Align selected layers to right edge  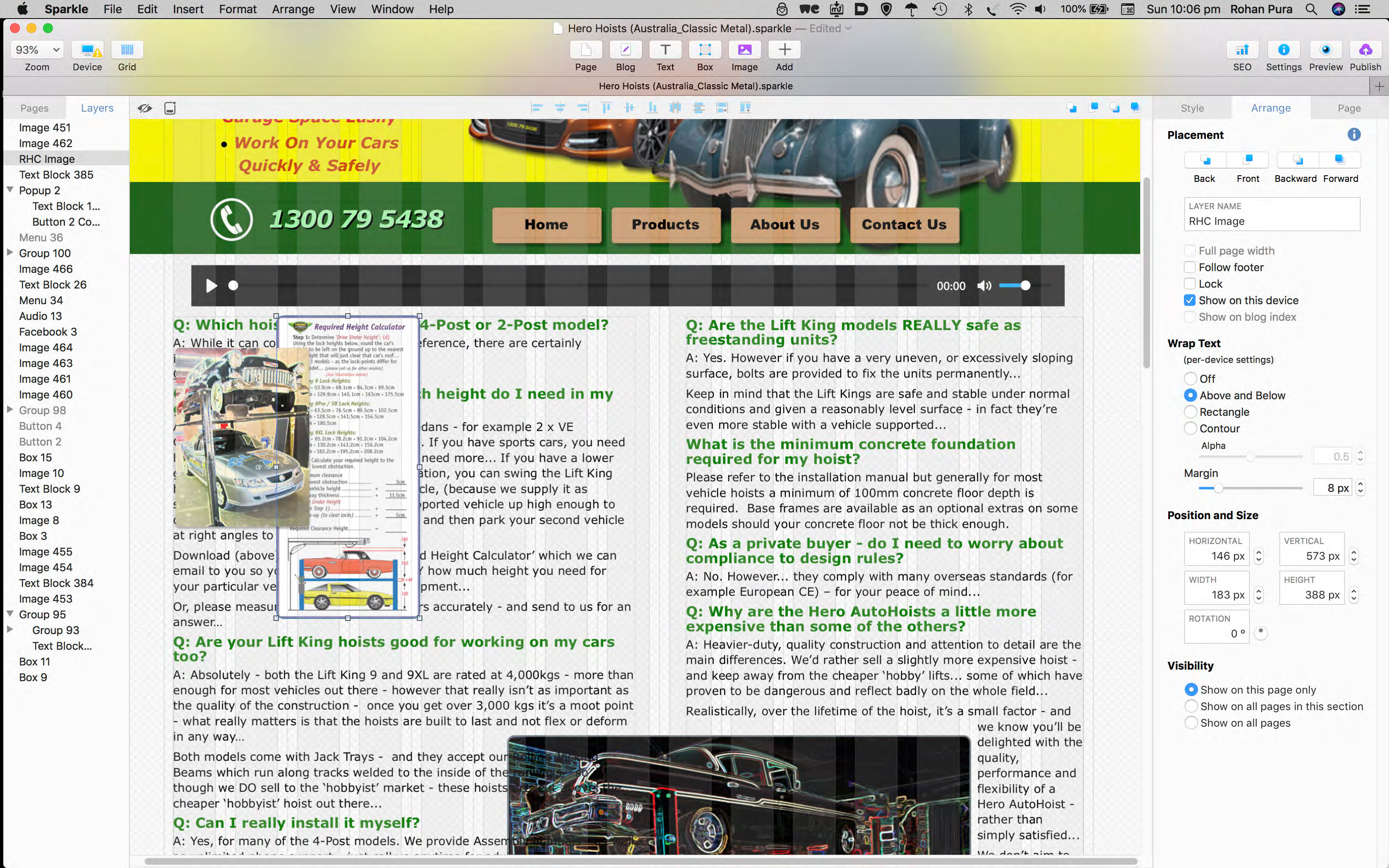(x=583, y=107)
